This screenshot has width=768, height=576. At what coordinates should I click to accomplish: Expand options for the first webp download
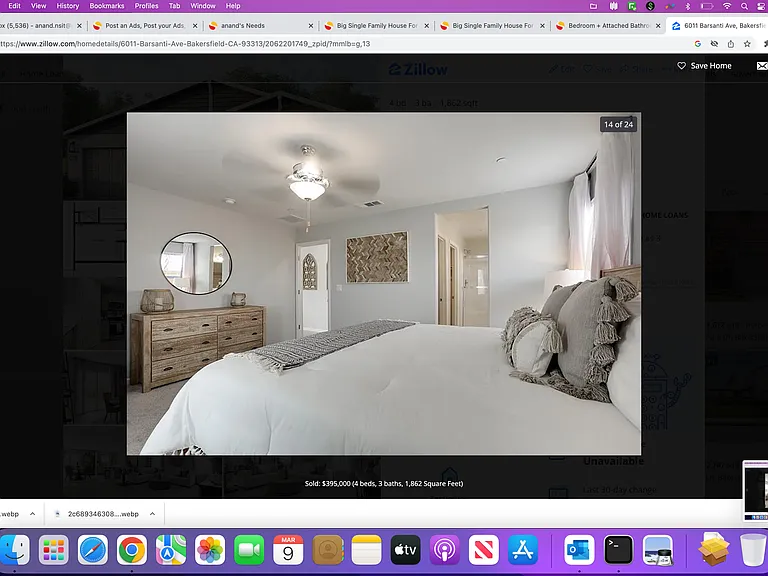click(32, 514)
